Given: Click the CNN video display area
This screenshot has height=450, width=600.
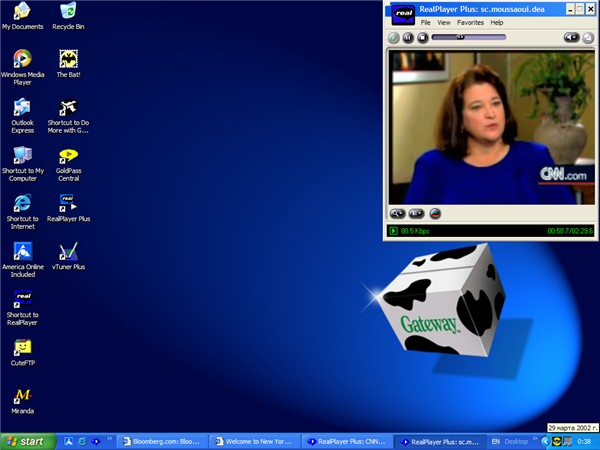Looking at the screenshot, I should click(x=491, y=127).
